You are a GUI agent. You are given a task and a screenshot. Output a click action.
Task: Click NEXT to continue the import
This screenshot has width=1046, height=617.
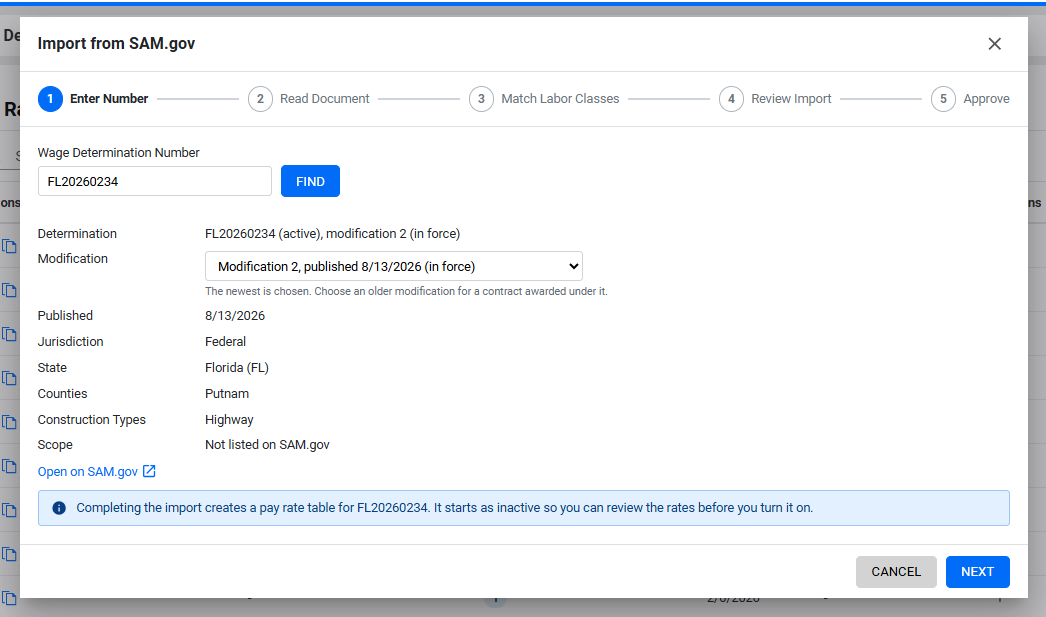point(977,572)
